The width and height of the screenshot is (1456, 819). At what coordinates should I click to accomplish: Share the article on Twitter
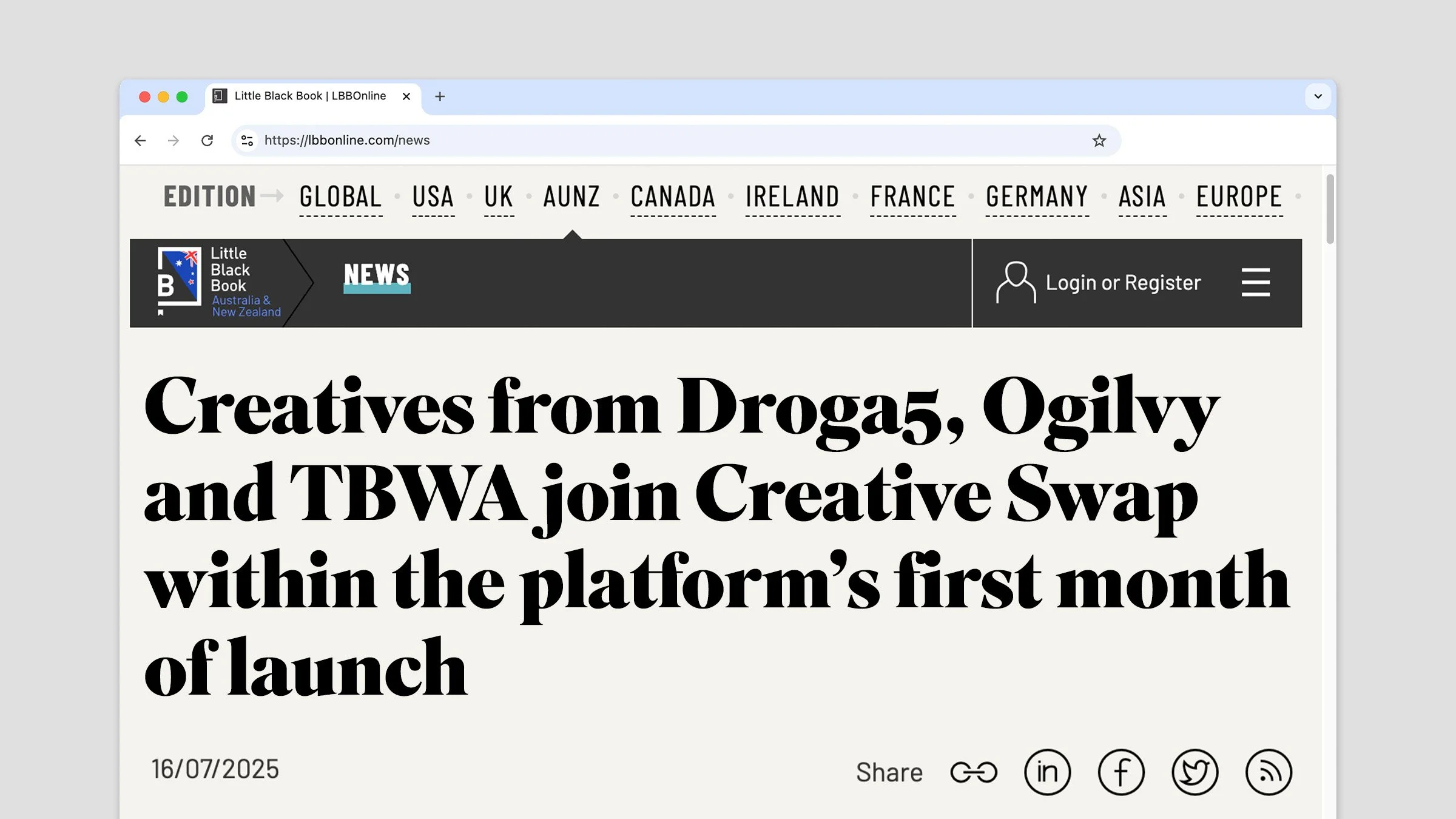(1195, 772)
